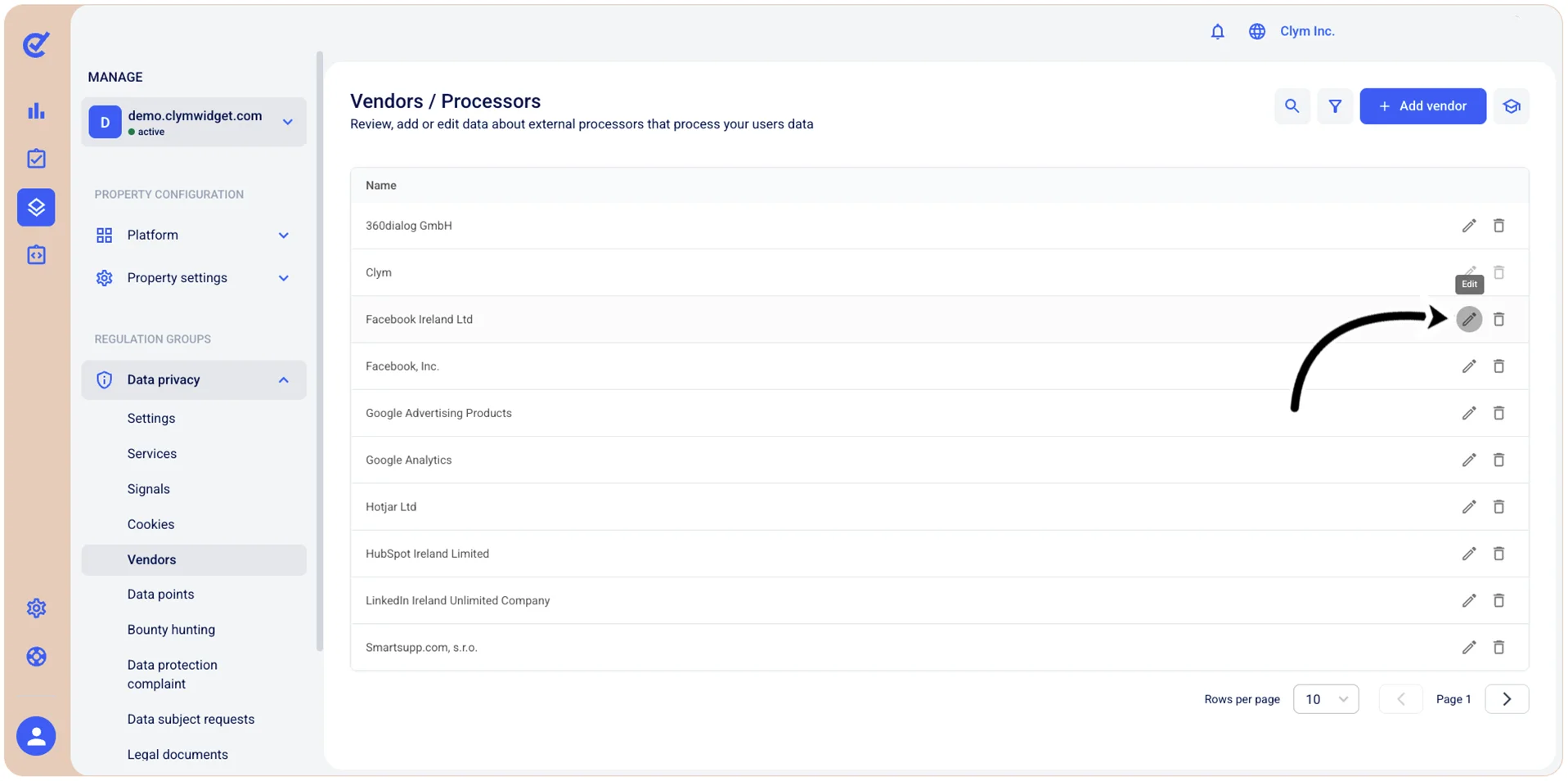The height and width of the screenshot is (781, 1568).
Task: Click the Name column header
Action: point(381,186)
